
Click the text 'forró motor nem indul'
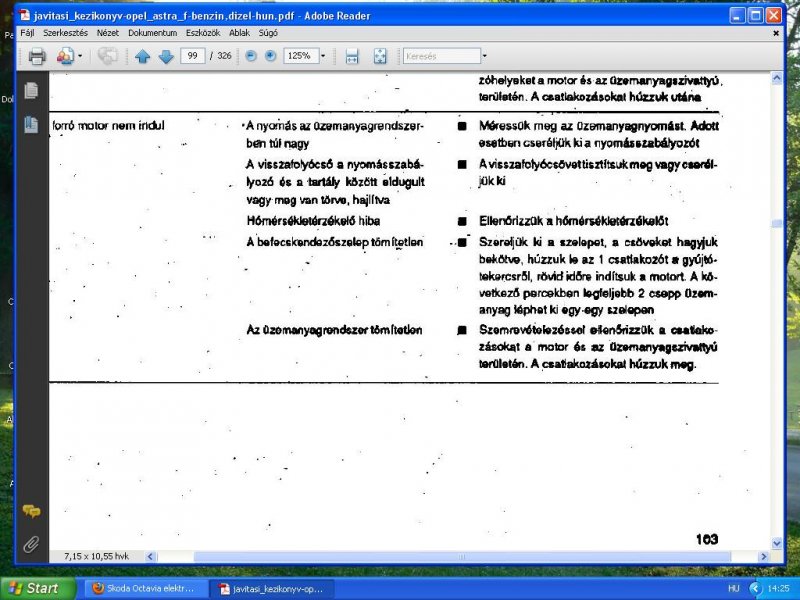pos(108,126)
